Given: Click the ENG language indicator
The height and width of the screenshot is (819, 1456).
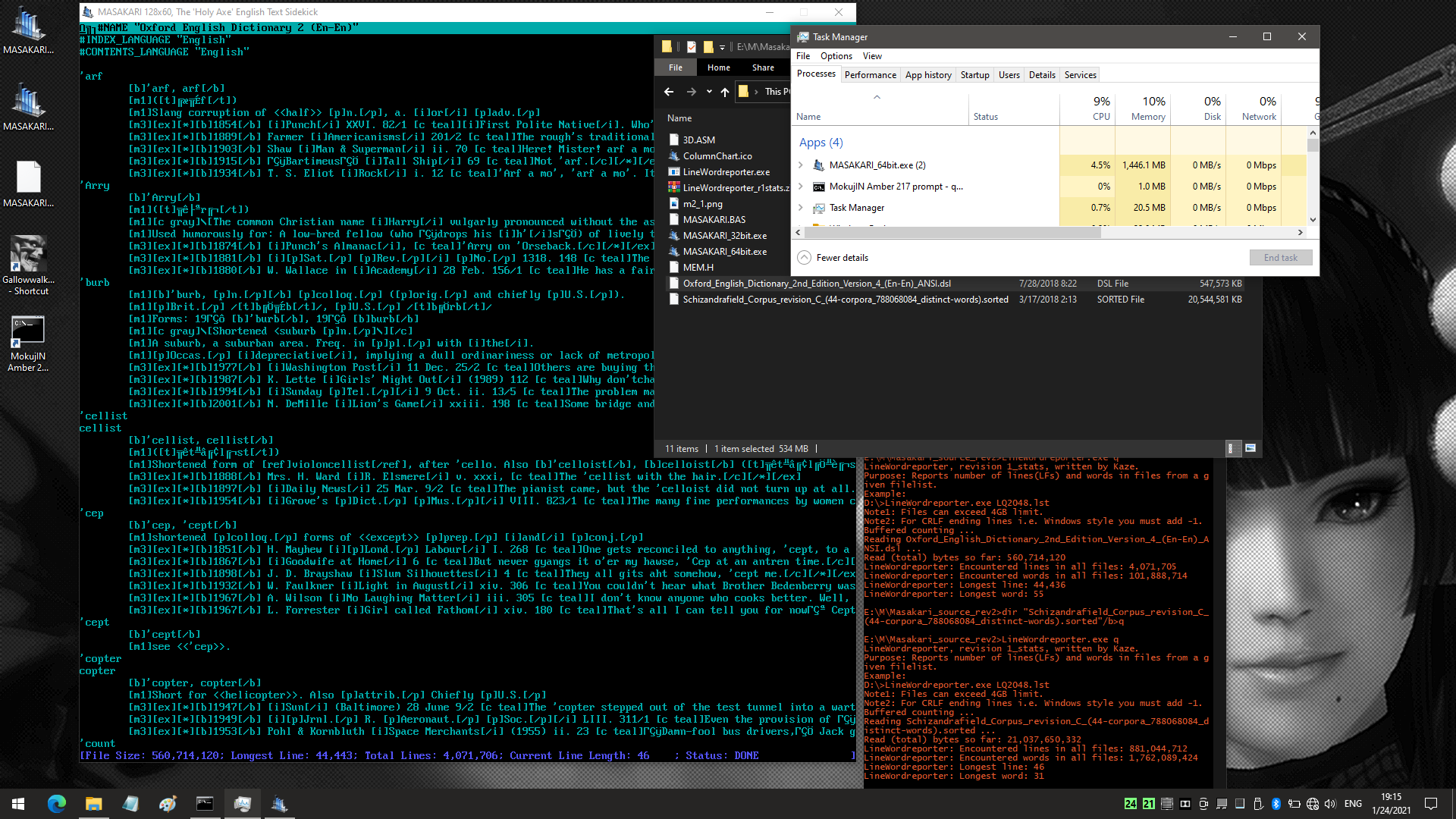Looking at the screenshot, I should (x=1353, y=804).
